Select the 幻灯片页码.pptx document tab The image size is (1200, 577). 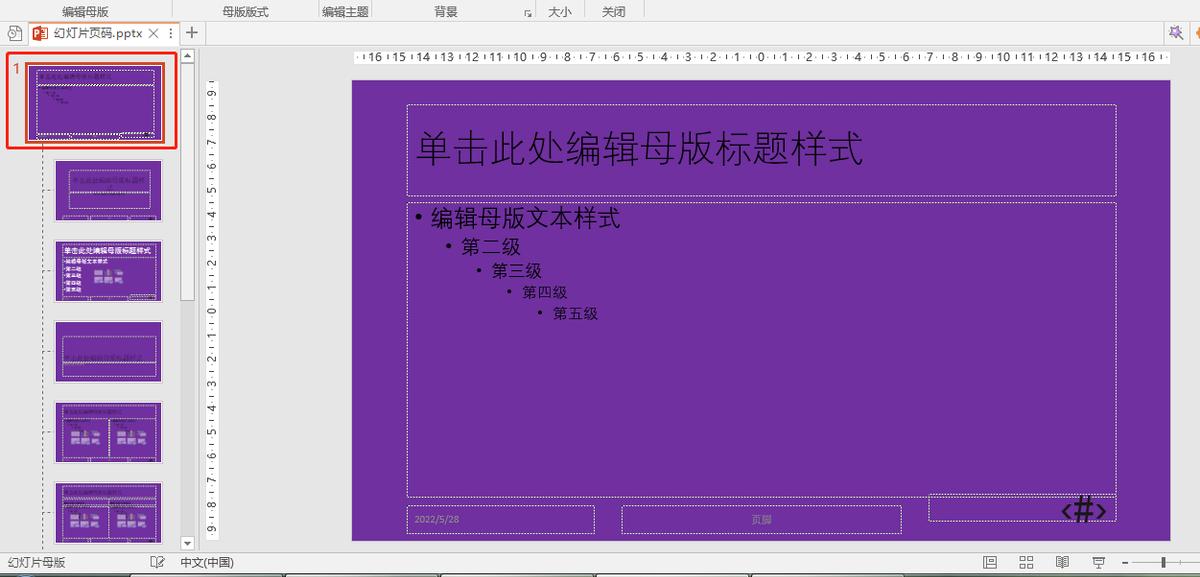[x=96, y=32]
